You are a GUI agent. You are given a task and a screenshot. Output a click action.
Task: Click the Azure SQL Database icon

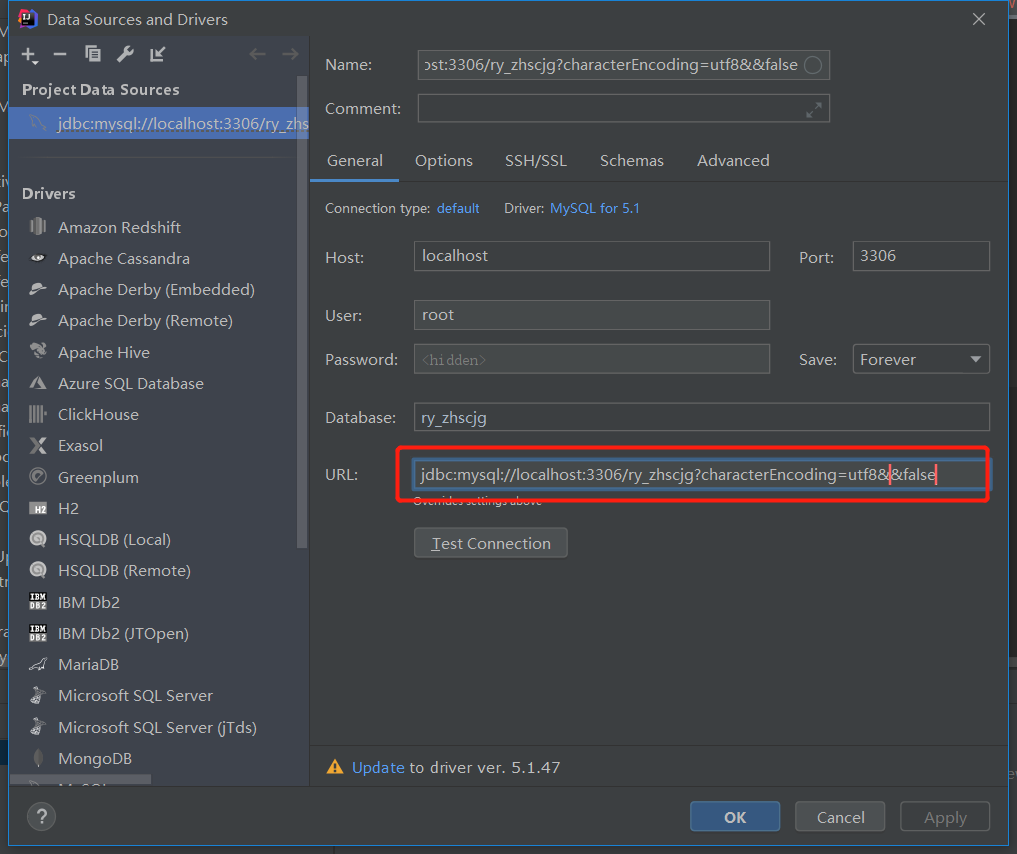[x=38, y=383]
